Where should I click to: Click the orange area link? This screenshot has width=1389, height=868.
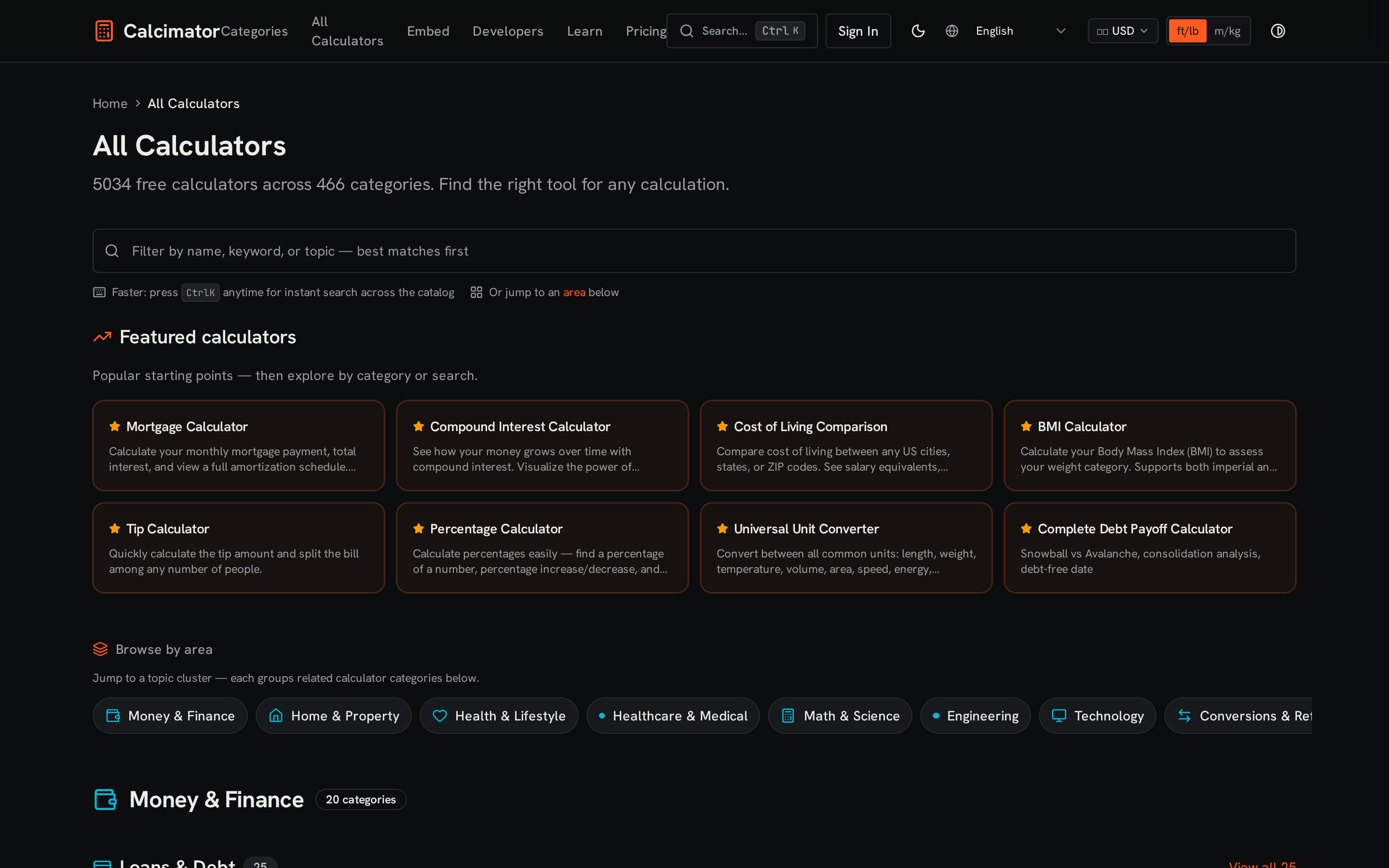(x=574, y=292)
